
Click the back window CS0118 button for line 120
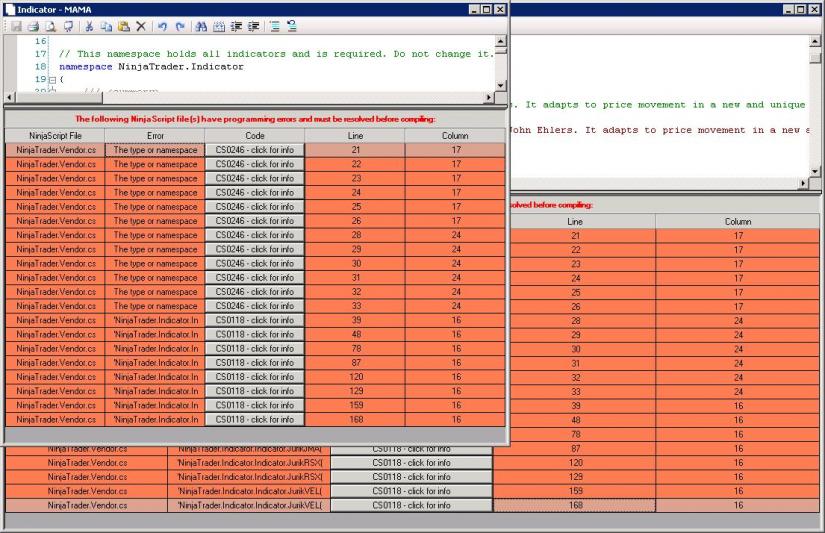click(x=411, y=463)
